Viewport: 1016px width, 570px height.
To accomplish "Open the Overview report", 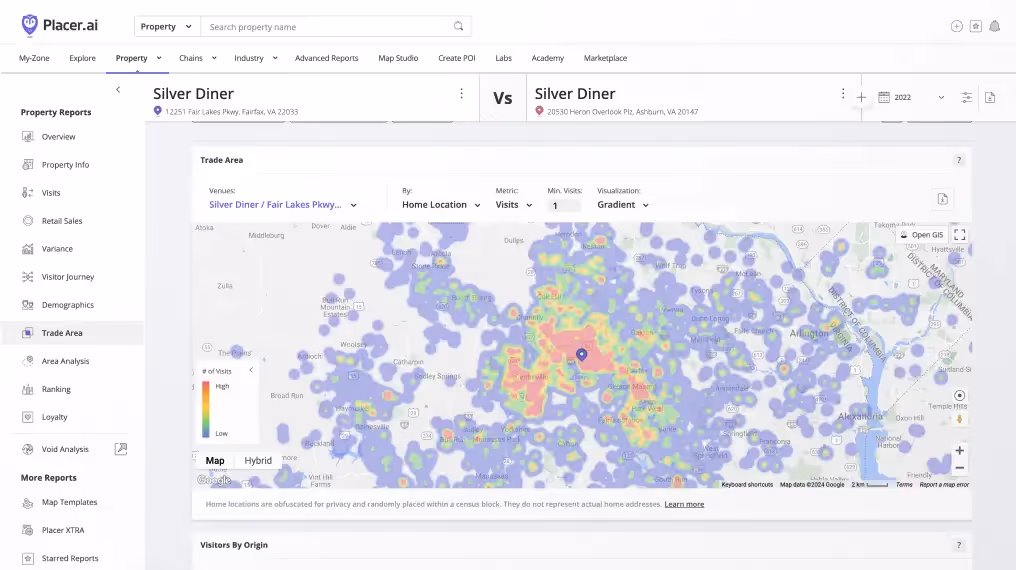I will coord(58,137).
